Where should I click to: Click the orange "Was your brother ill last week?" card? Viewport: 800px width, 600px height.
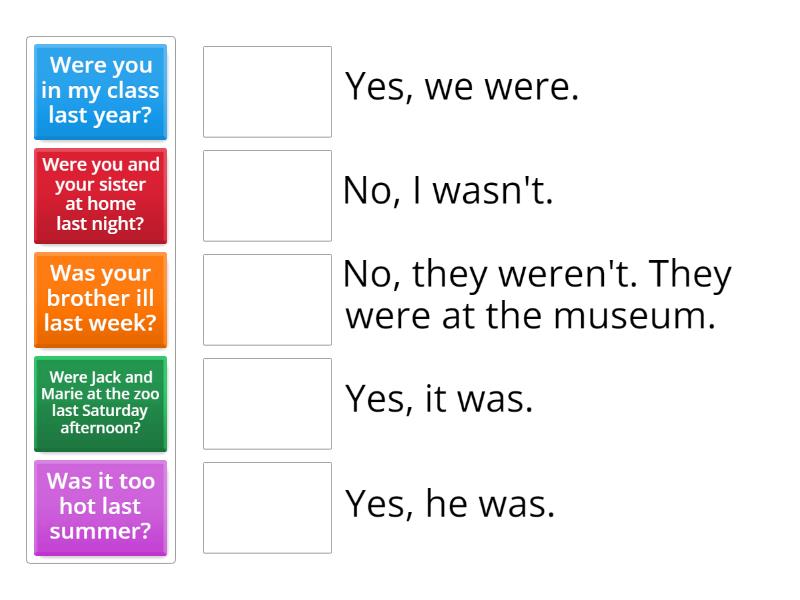(x=100, y=299)
